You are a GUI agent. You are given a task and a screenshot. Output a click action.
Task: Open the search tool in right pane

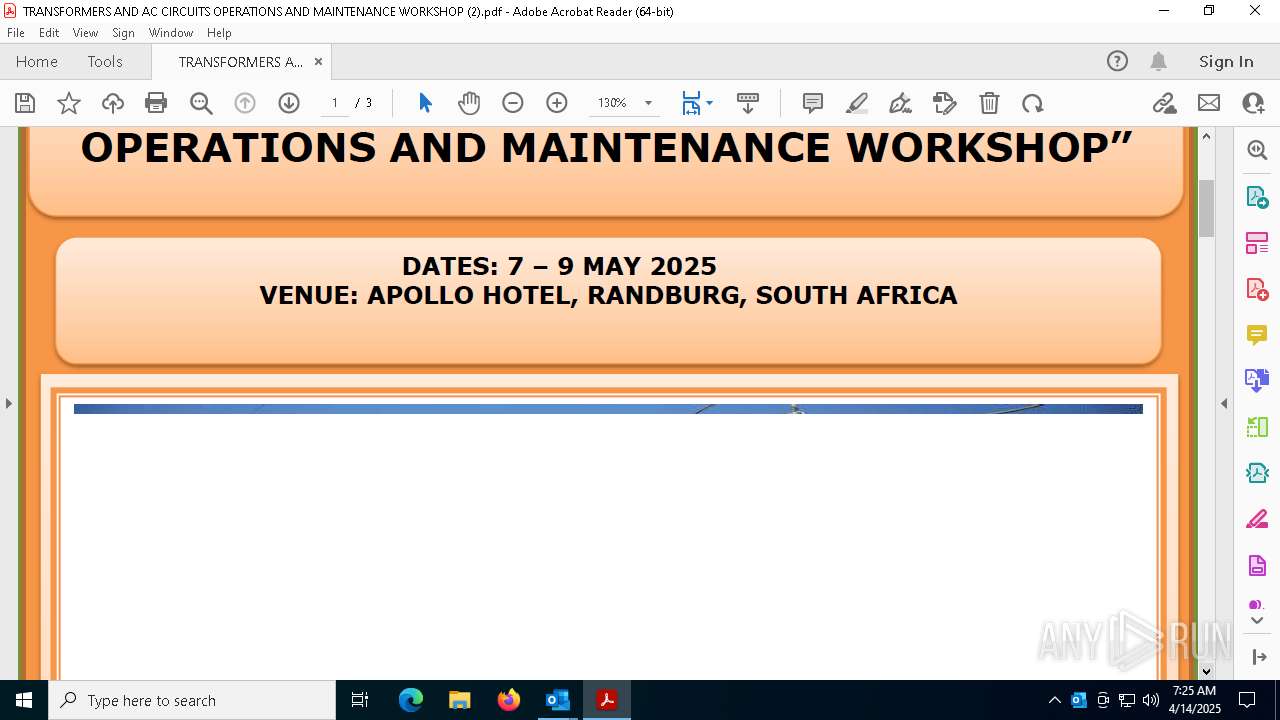[1257, 150]
